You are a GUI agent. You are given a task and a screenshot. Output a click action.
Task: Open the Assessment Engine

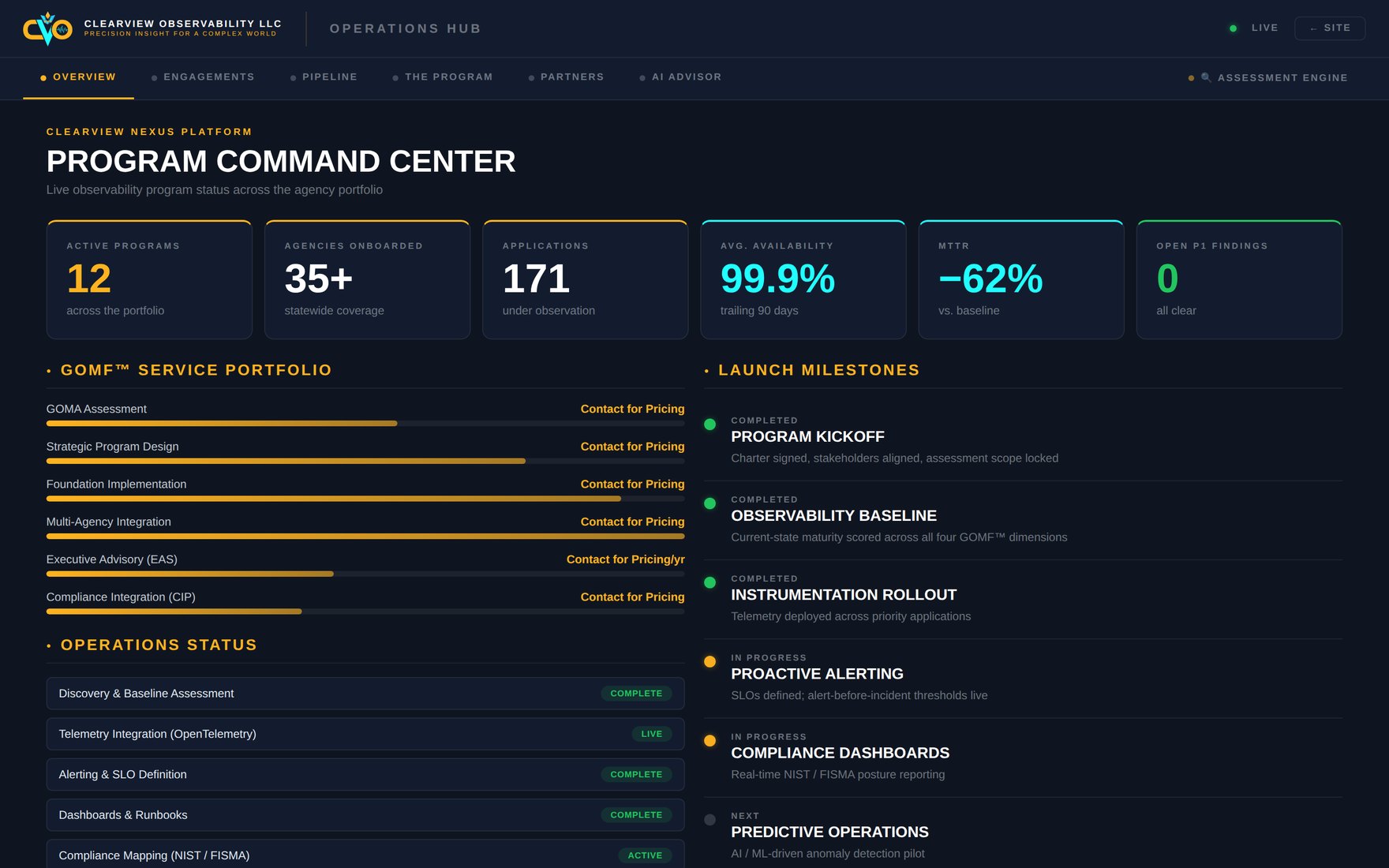[x=1268, y=77]
